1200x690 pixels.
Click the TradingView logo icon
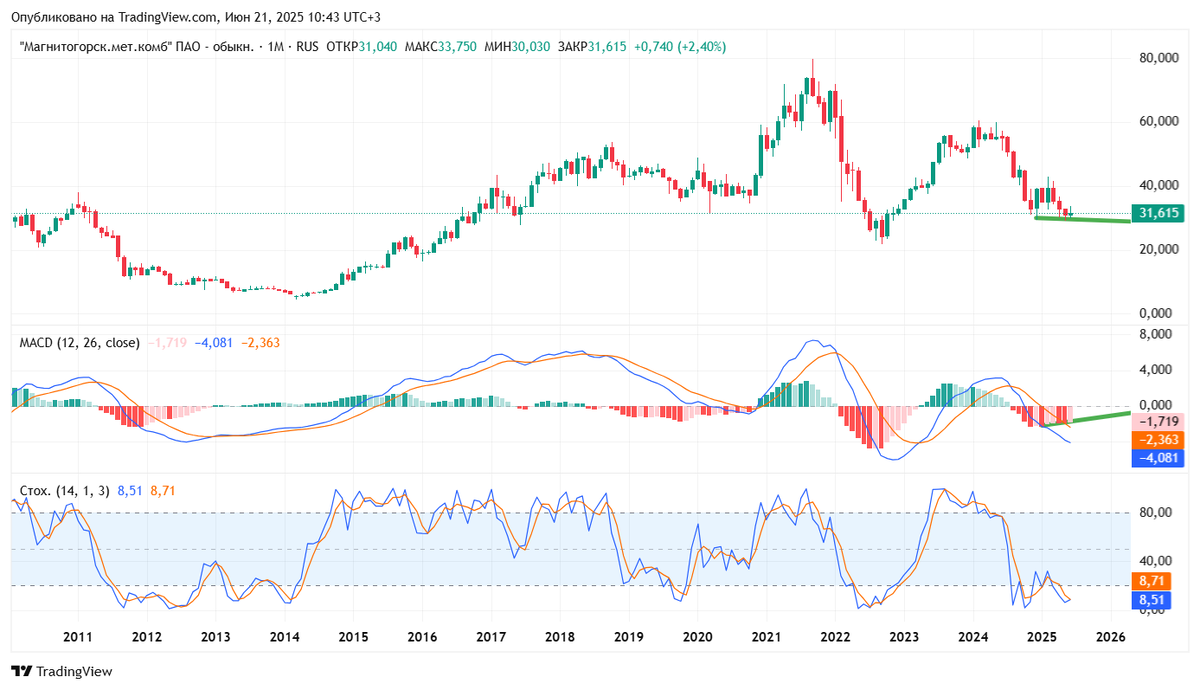(22, 672)
